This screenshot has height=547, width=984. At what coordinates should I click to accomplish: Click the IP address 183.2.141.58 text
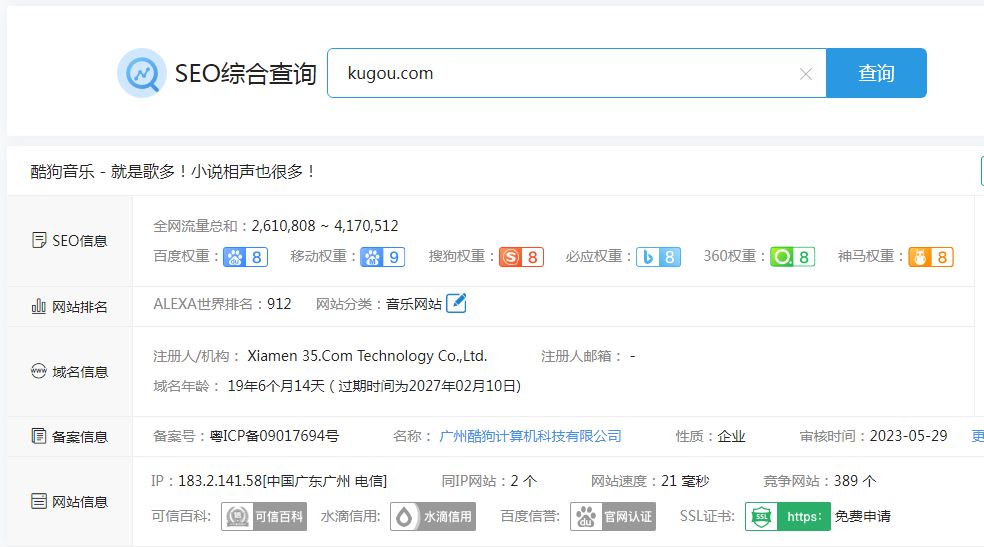click(x=220, y=481)
